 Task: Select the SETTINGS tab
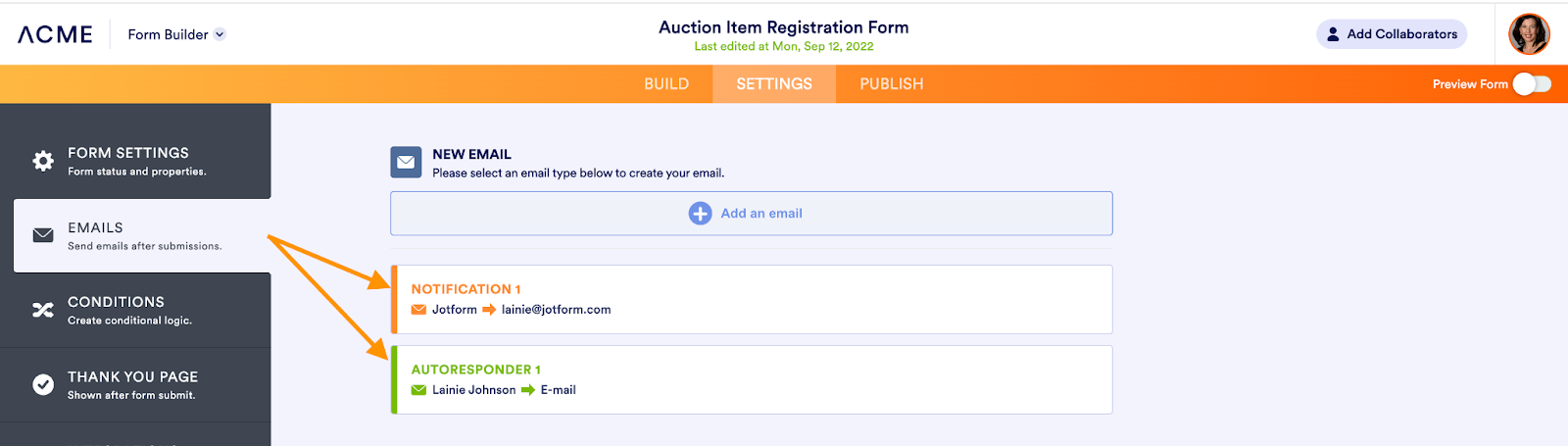point(774,84)
